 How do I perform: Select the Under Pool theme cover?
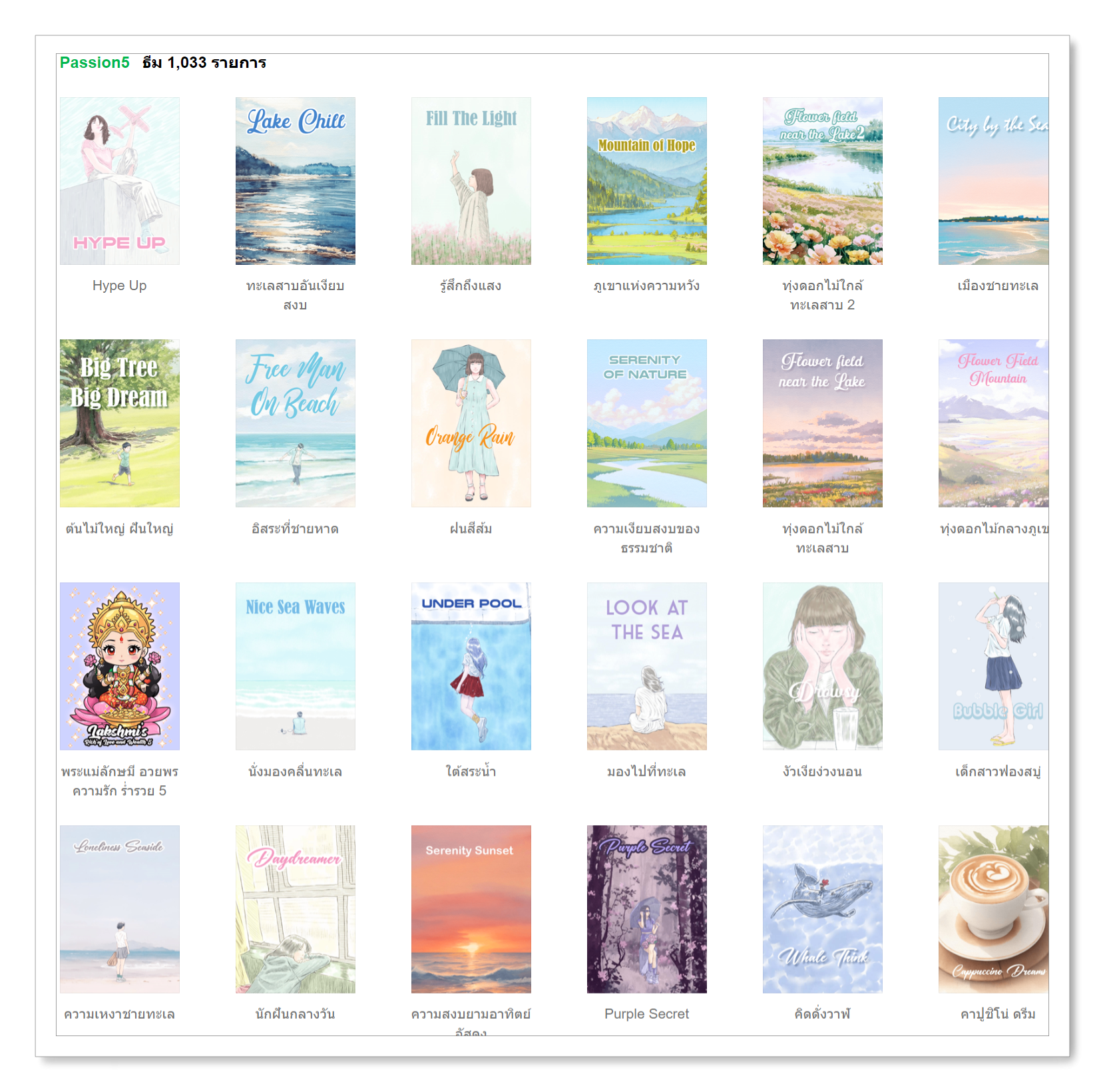pyautogui.click(x=471, y=666)
